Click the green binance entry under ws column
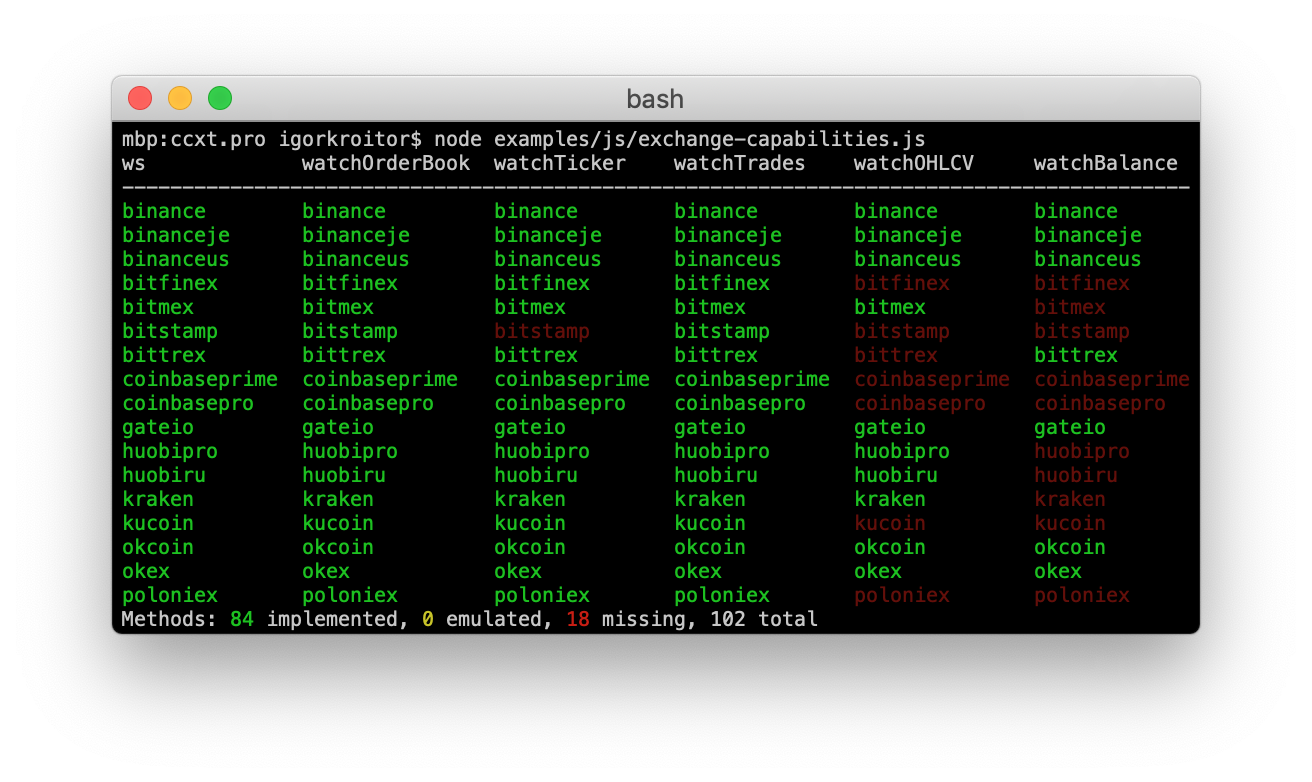Image resolution: width=1312 pixels, height=782 pixels. click(x=164, y=211)
